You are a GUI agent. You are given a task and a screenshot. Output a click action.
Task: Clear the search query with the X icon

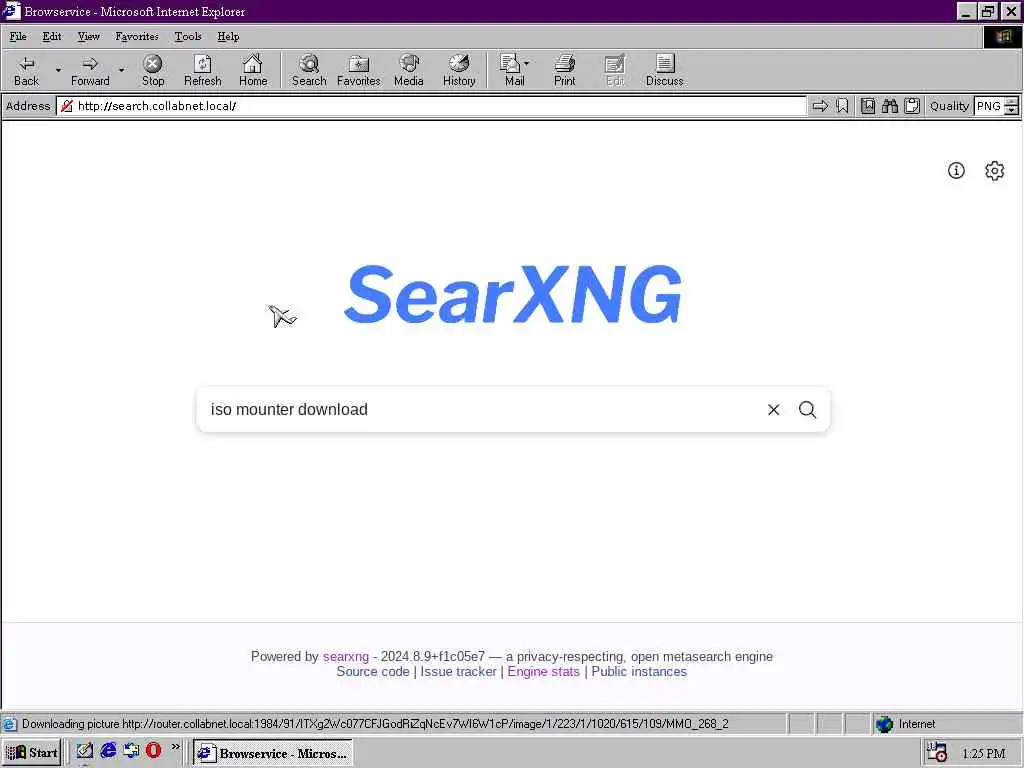point(774,409)
